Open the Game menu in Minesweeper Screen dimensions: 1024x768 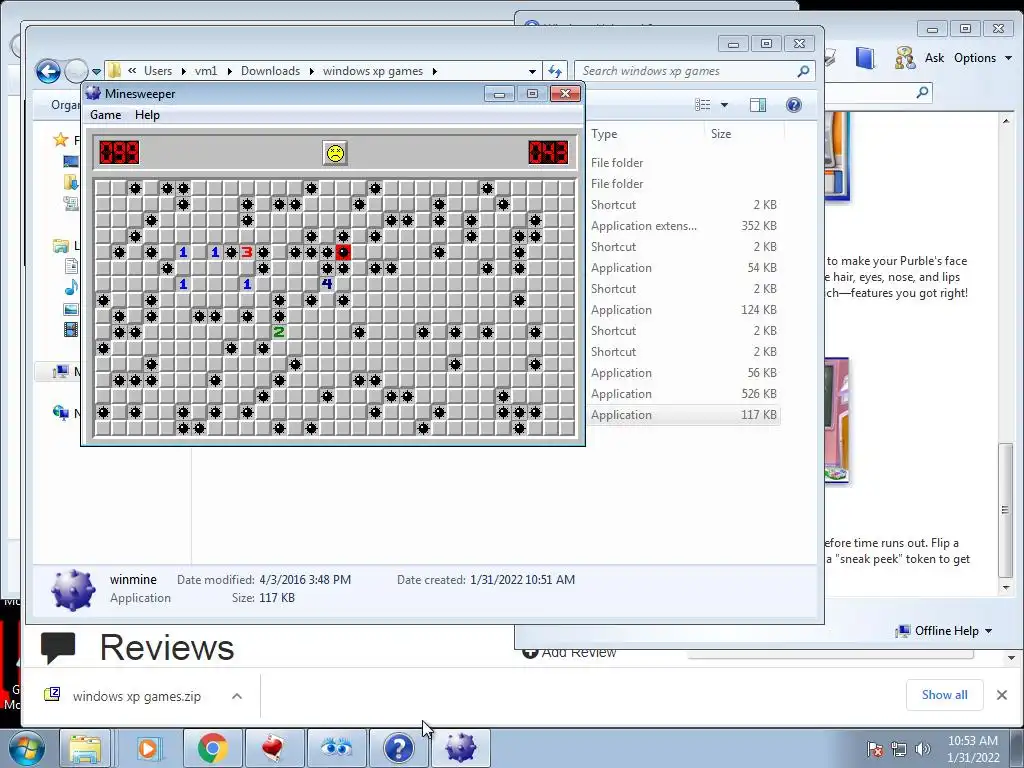[x=106, y=115]
